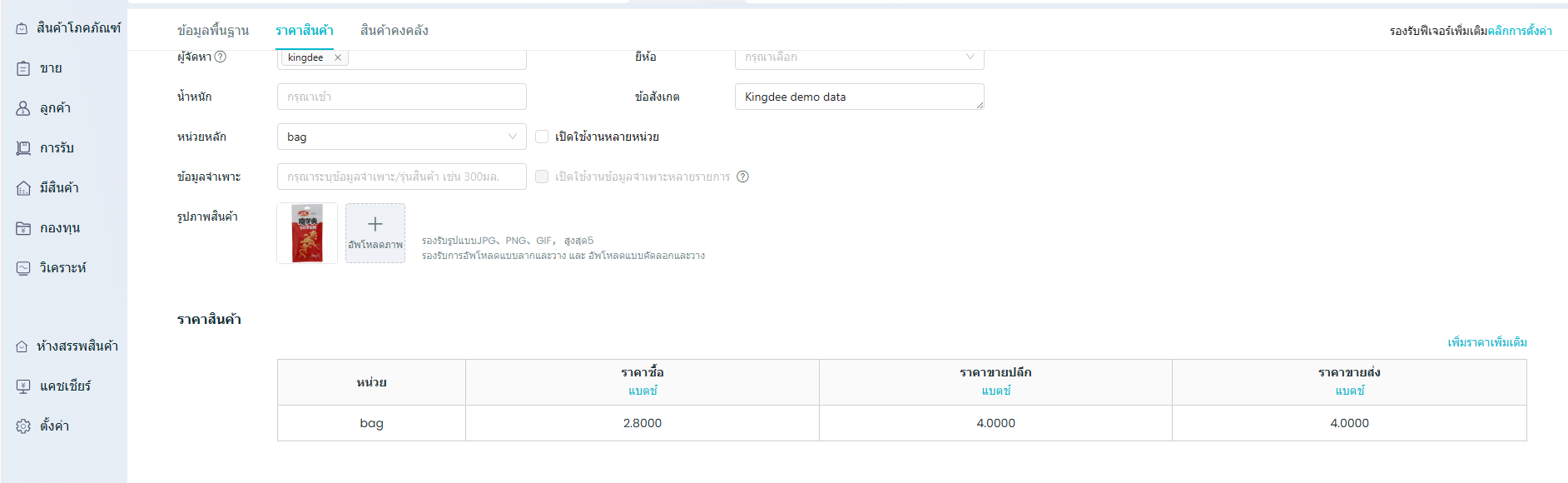Click the เพิ่มราคาเพิ่มเติม link

click(x=1486, y=342)
